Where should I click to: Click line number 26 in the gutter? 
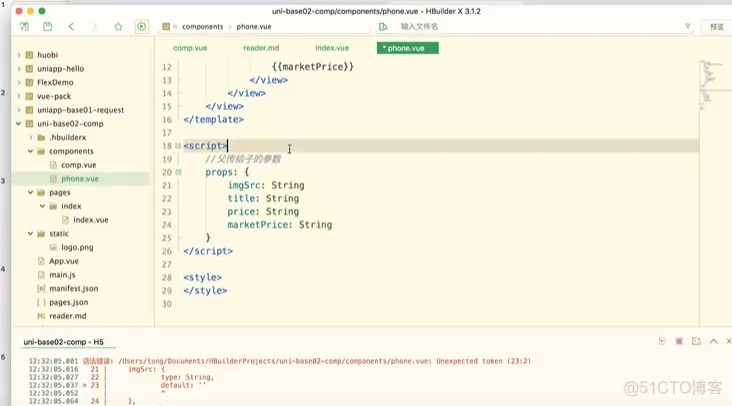(167, 251)
